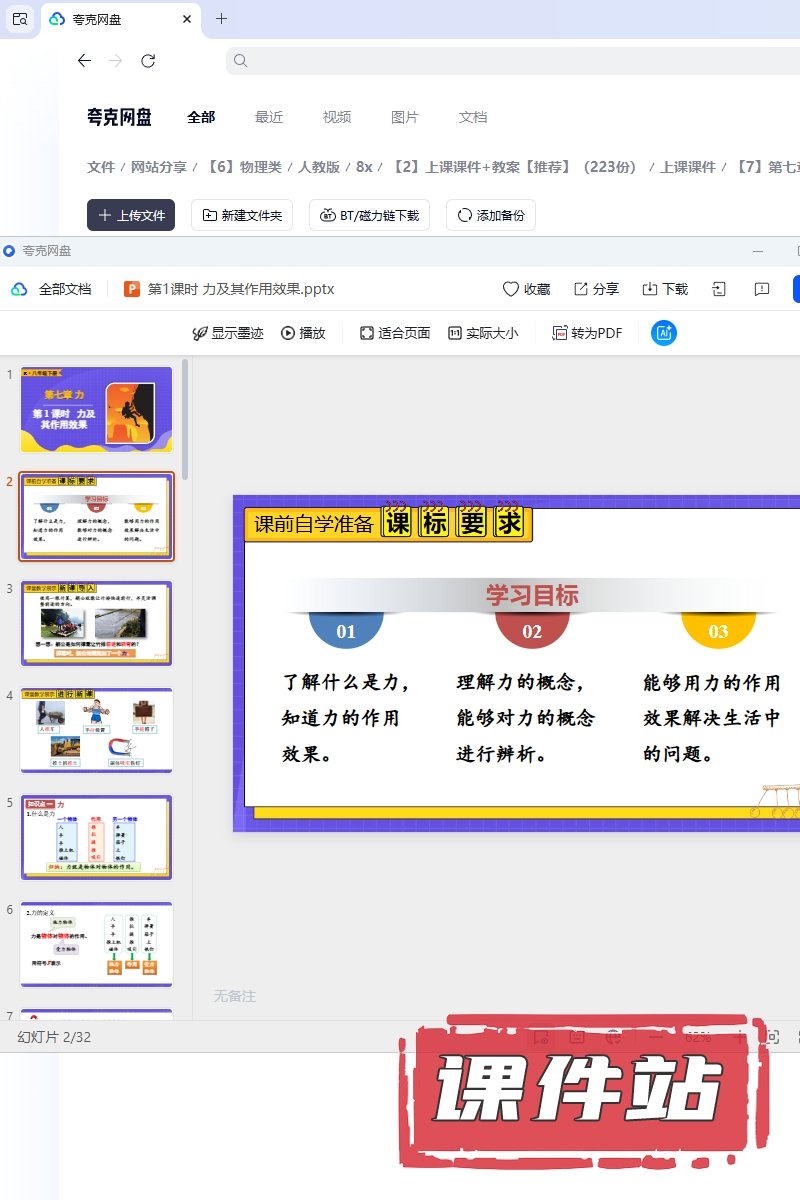Switch to 实际大小 actual size view

[x=482, y=333]
